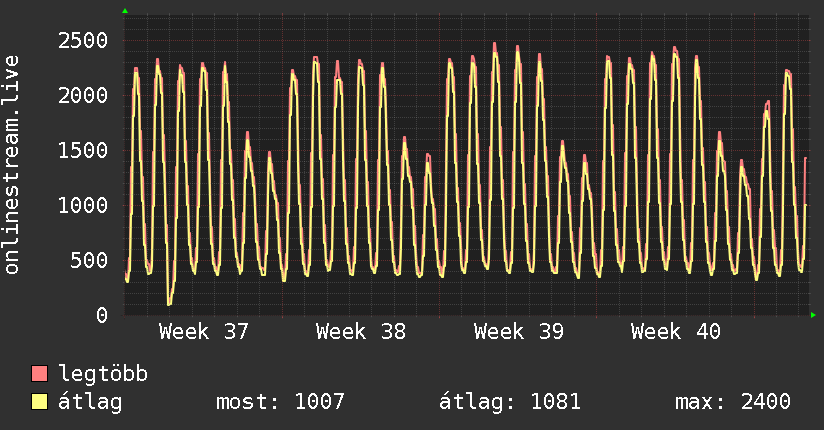Click the 1500 y-axis label

pos(83,150)
